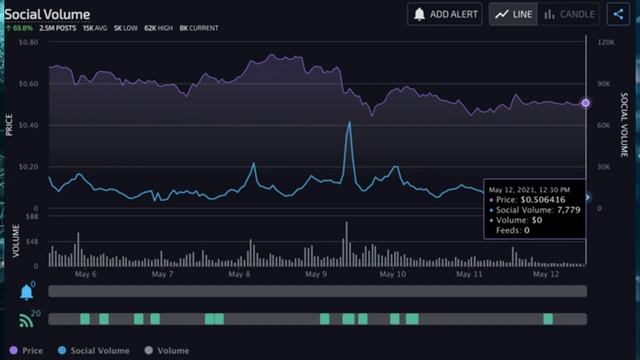Click the feeds RSS icon
640x360 pixels.
pos(26,320)
